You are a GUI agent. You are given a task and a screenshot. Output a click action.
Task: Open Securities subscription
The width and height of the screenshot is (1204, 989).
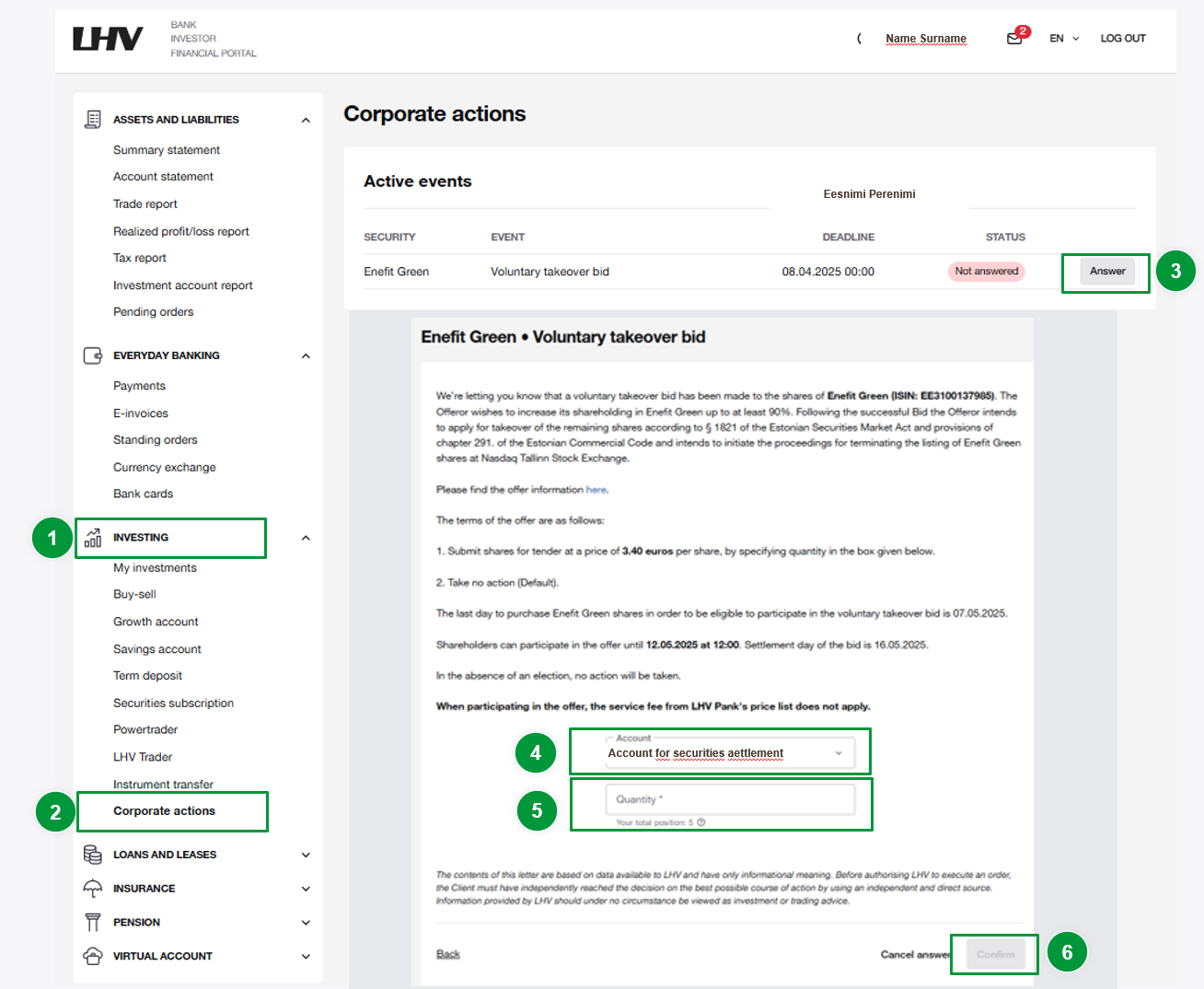[174, 704]
